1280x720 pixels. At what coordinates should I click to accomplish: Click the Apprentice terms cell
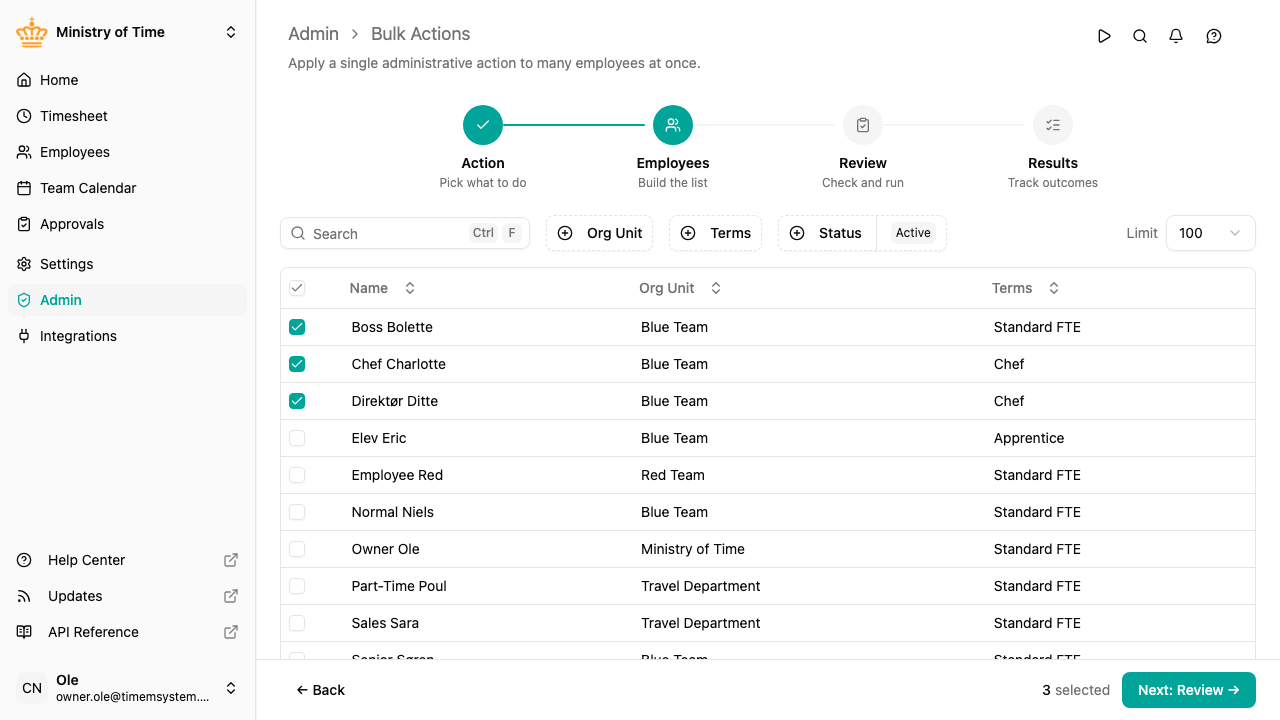pyautogui.click(x=1029, y=438)
